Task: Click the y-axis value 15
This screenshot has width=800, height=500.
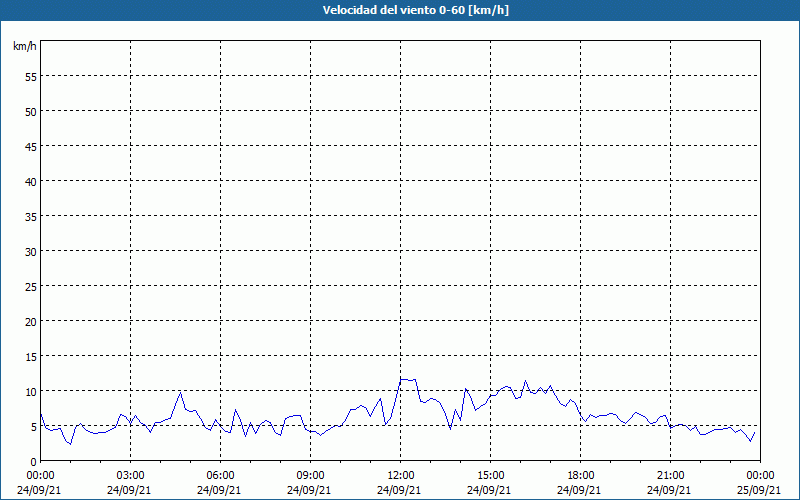Action: [x=31, y=357]
